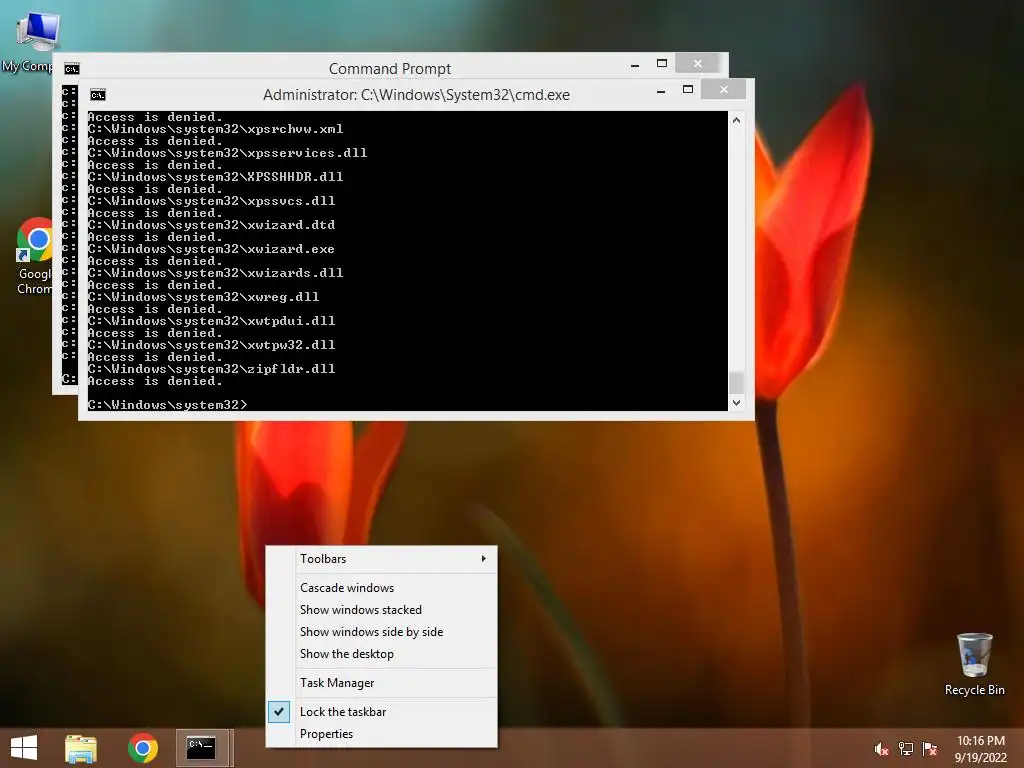Select the Recycle Bin desktop icon
This screenshot has width=1024, height=768.
coord(974,664)
